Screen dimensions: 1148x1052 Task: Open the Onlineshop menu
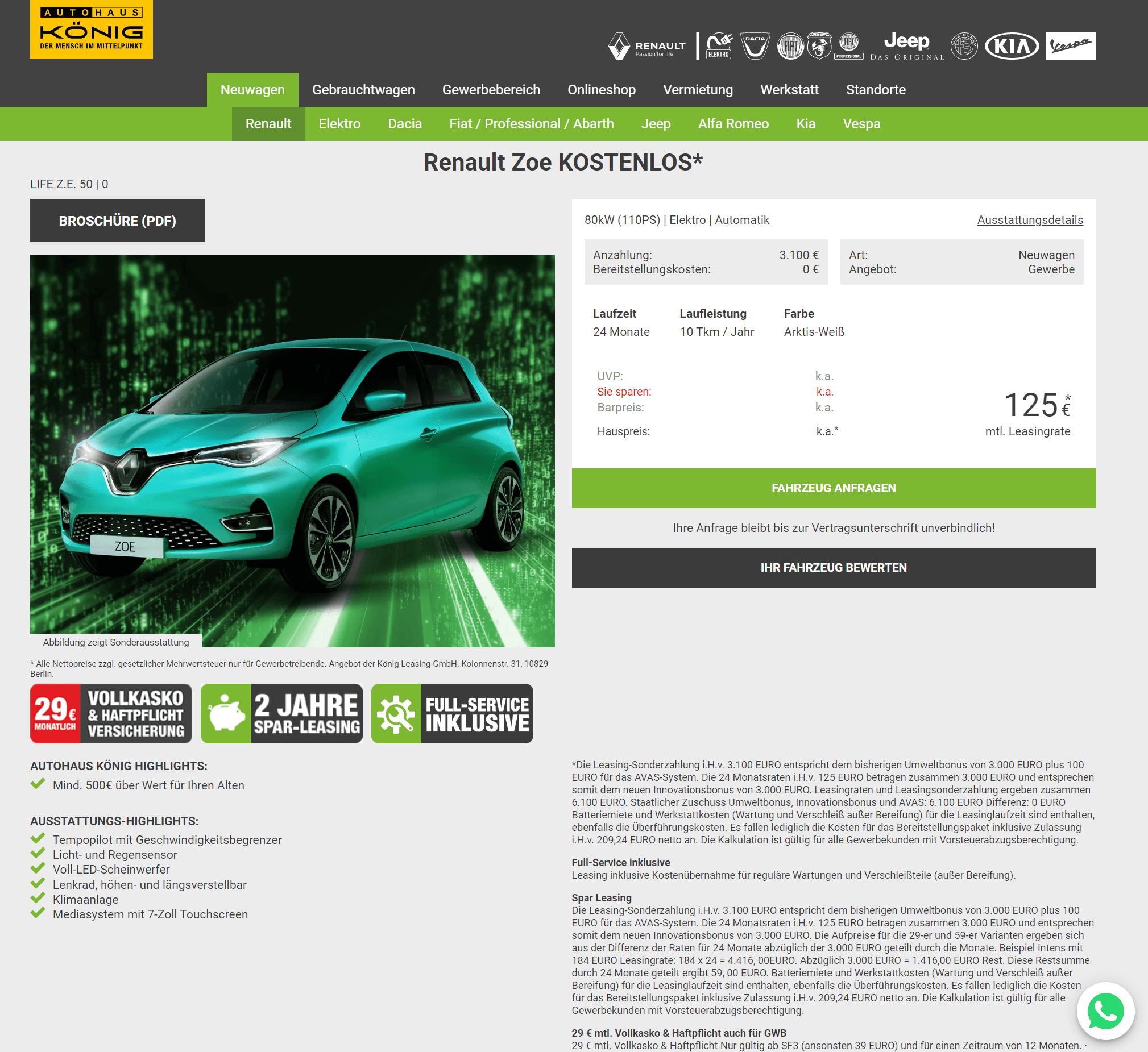(602, 90)
